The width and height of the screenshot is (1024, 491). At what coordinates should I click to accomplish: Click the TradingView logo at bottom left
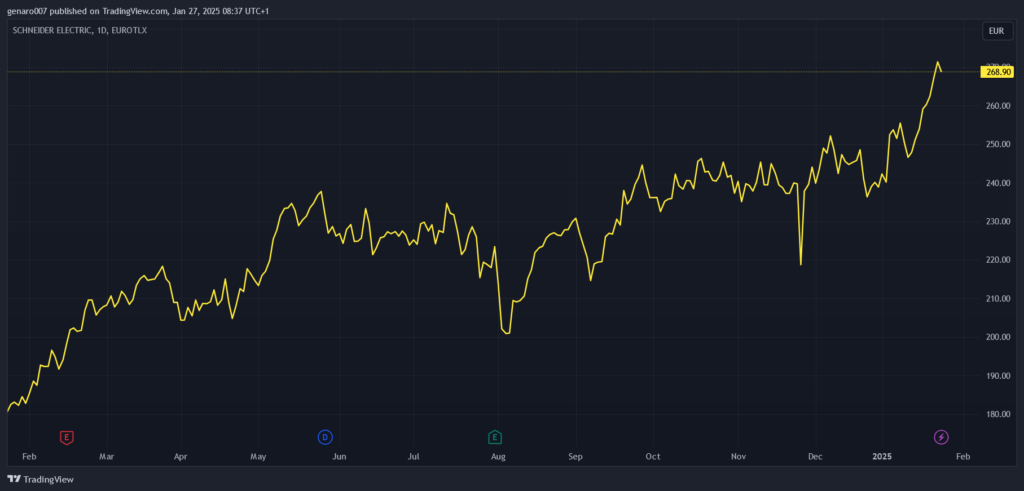(x=41, y=479)
